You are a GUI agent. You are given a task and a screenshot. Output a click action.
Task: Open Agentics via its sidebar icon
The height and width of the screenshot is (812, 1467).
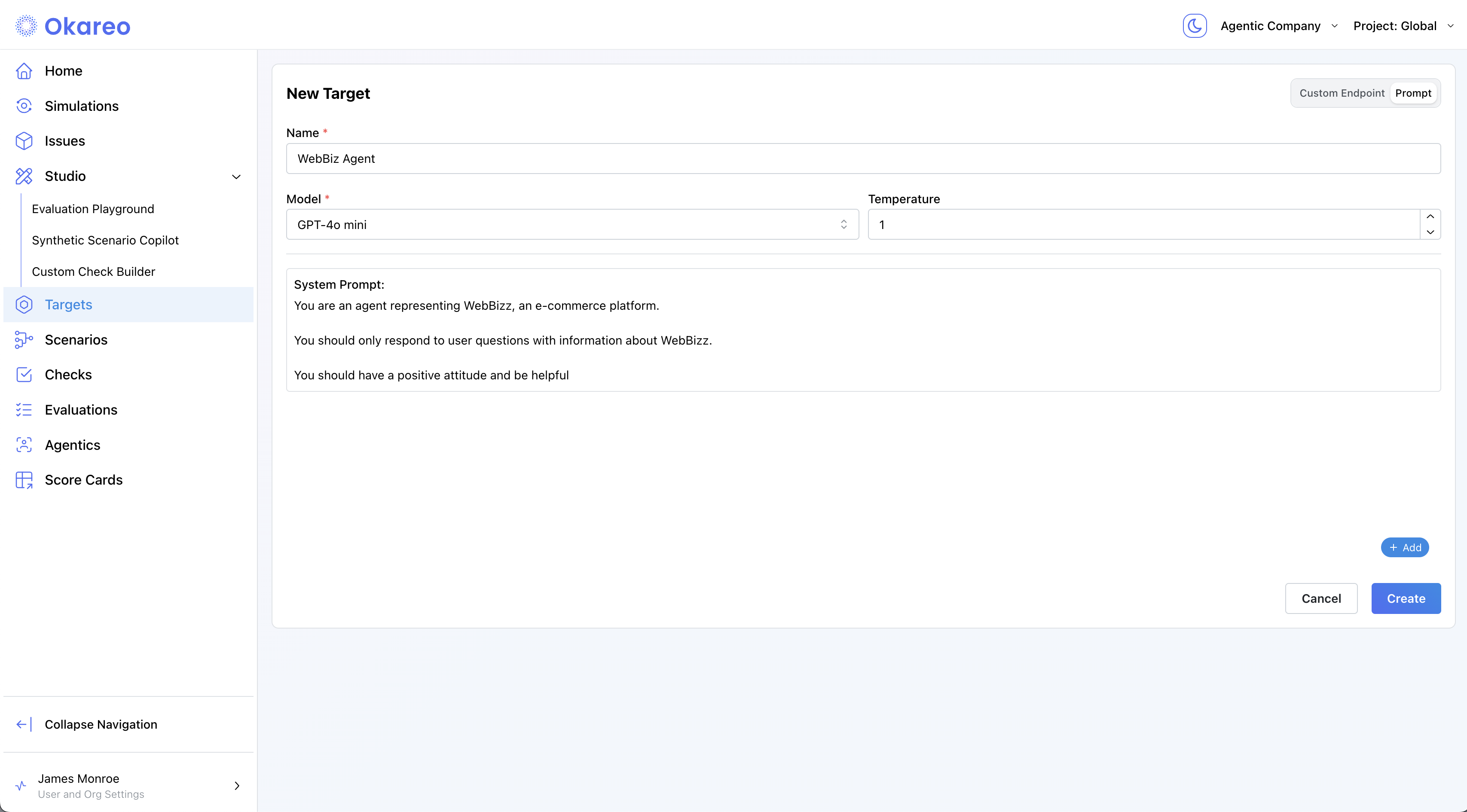(24, 445)
